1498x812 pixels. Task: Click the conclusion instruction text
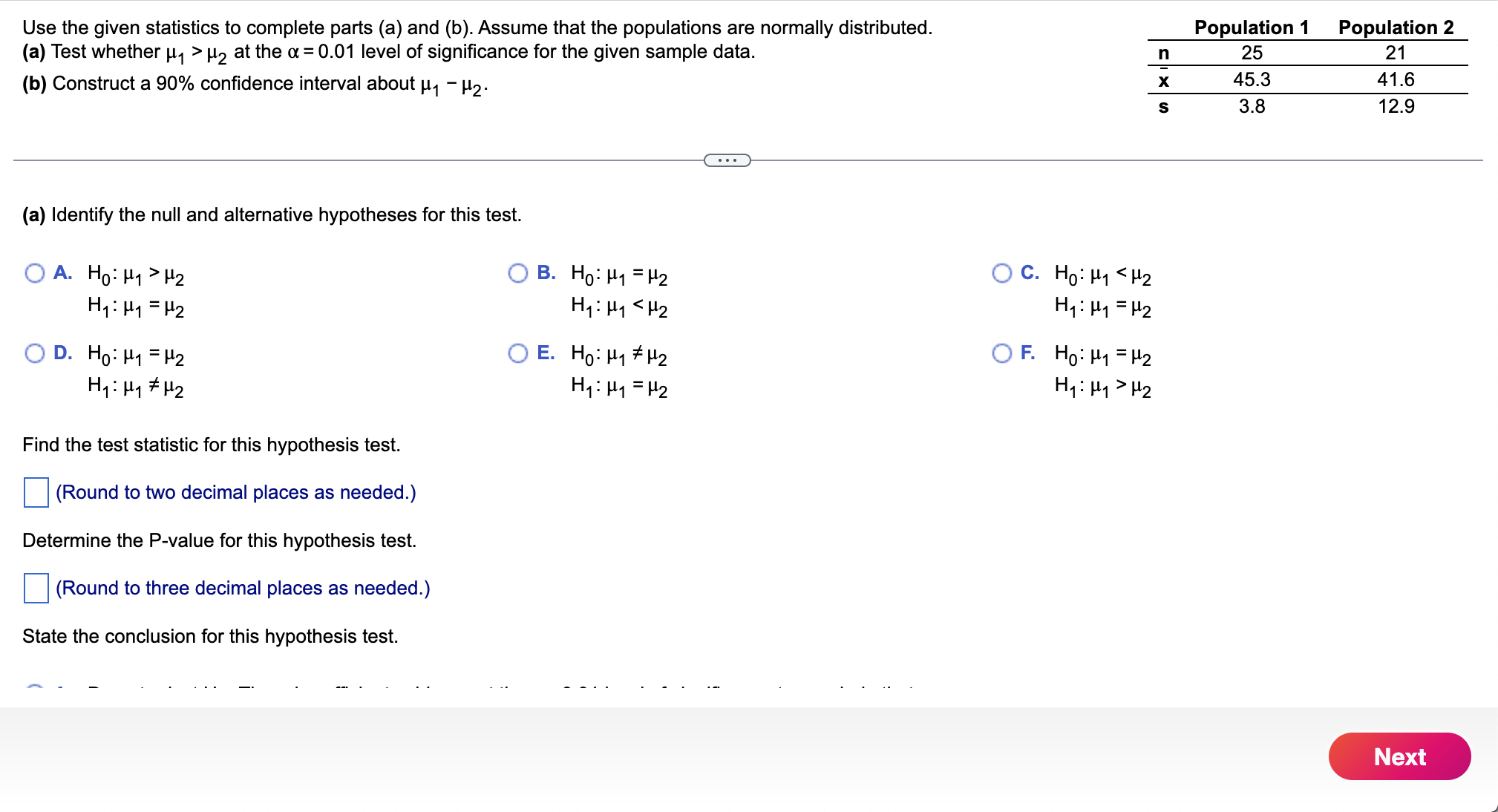click(x=210, y=635)
